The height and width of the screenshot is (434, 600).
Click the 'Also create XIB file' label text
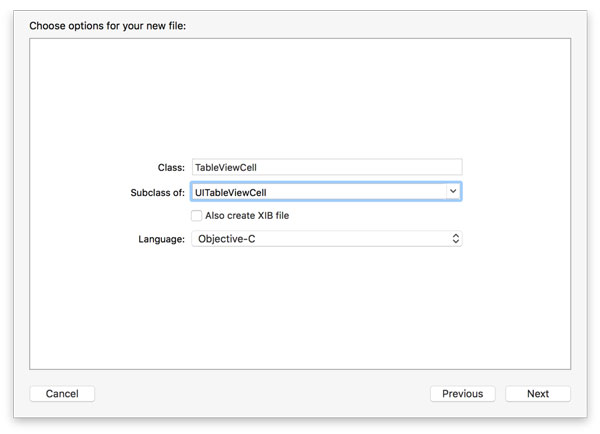click(x=246, y=215)
